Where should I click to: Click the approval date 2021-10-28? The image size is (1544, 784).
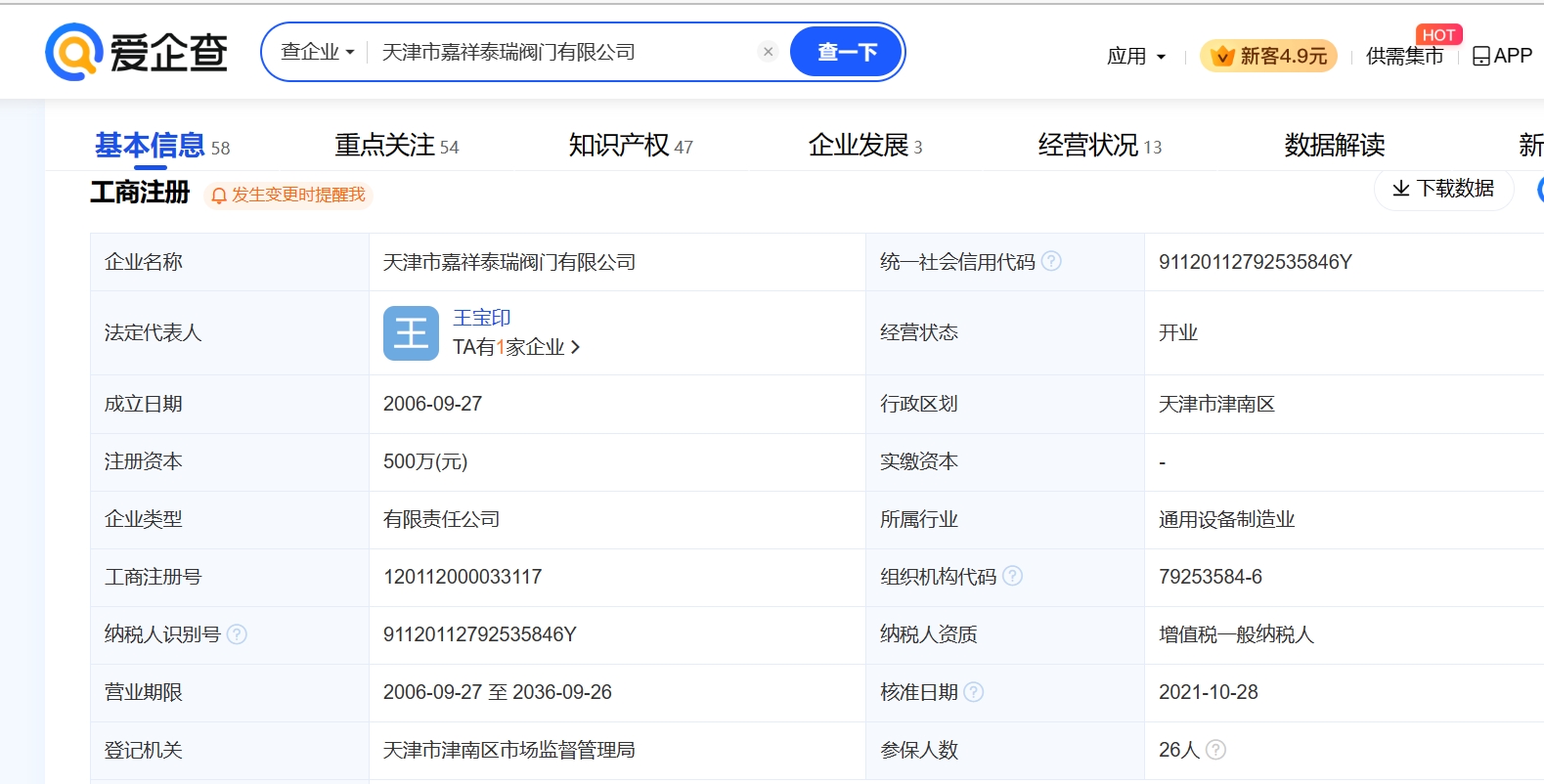pos(1209,692)
